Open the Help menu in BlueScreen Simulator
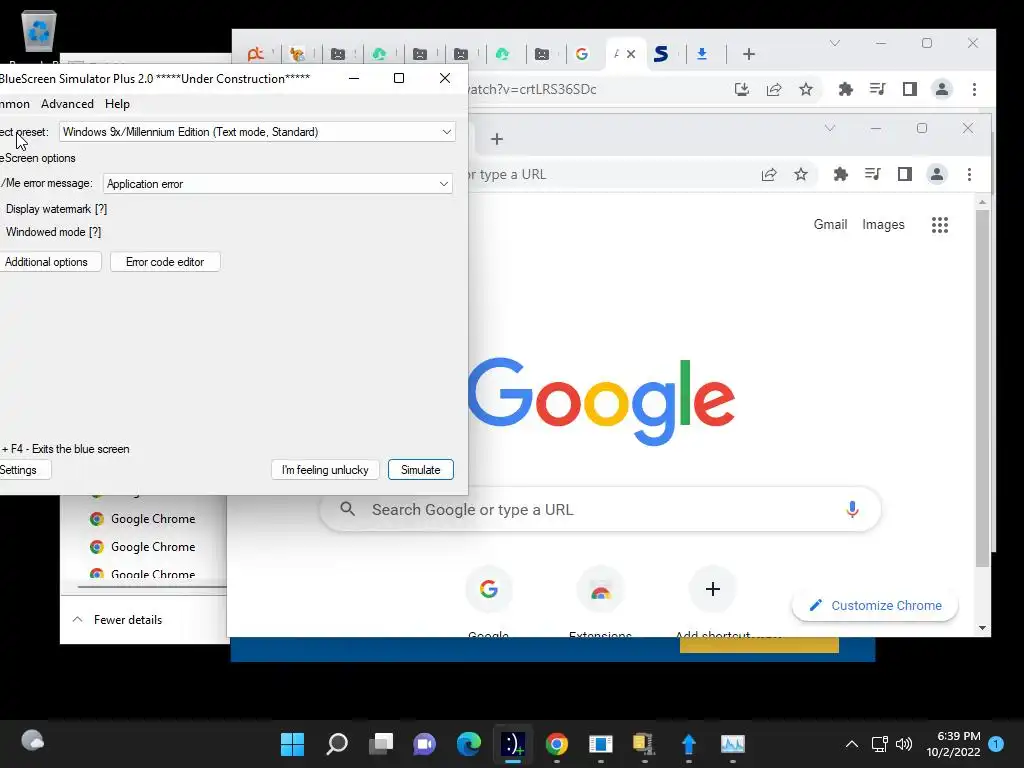Viewport: 1024px width, 768px height. 118,104
